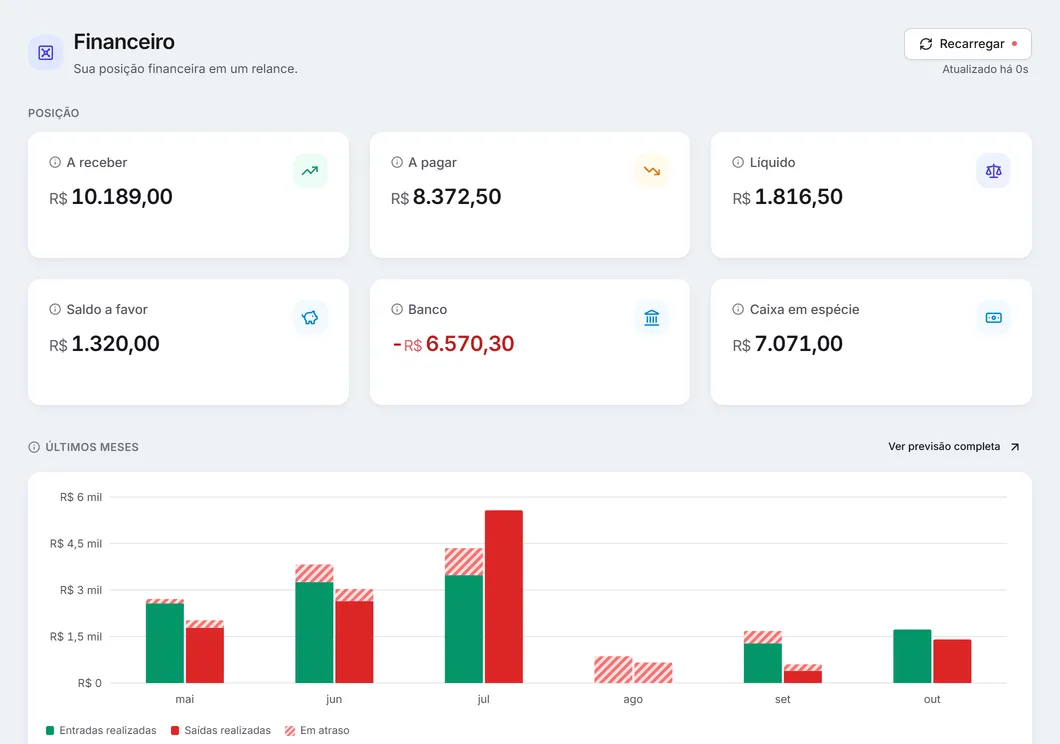
Task: Click the R$ 4,5 mil axis label
Action: click(76, 543)
